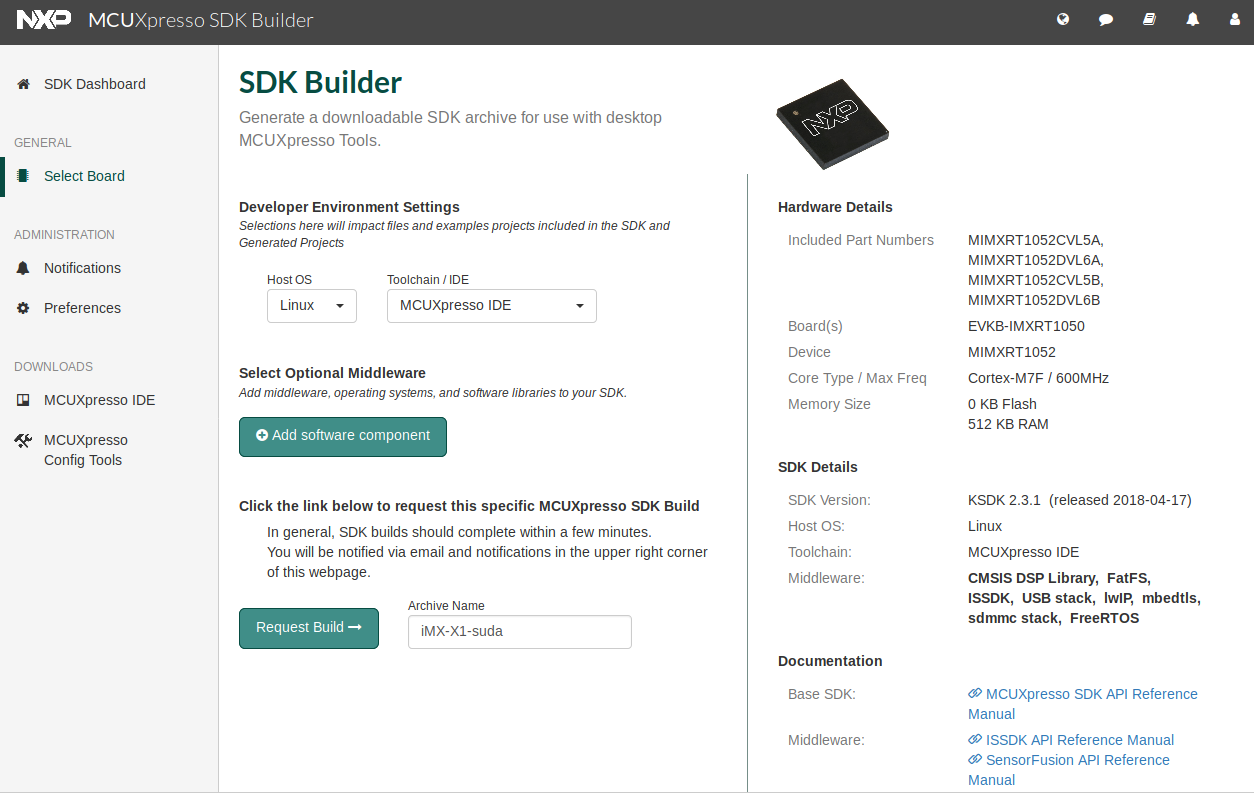Click link icon beside SensorFusion API Reference
Viewport: 1254px width, 793px height.
[975, 760]
